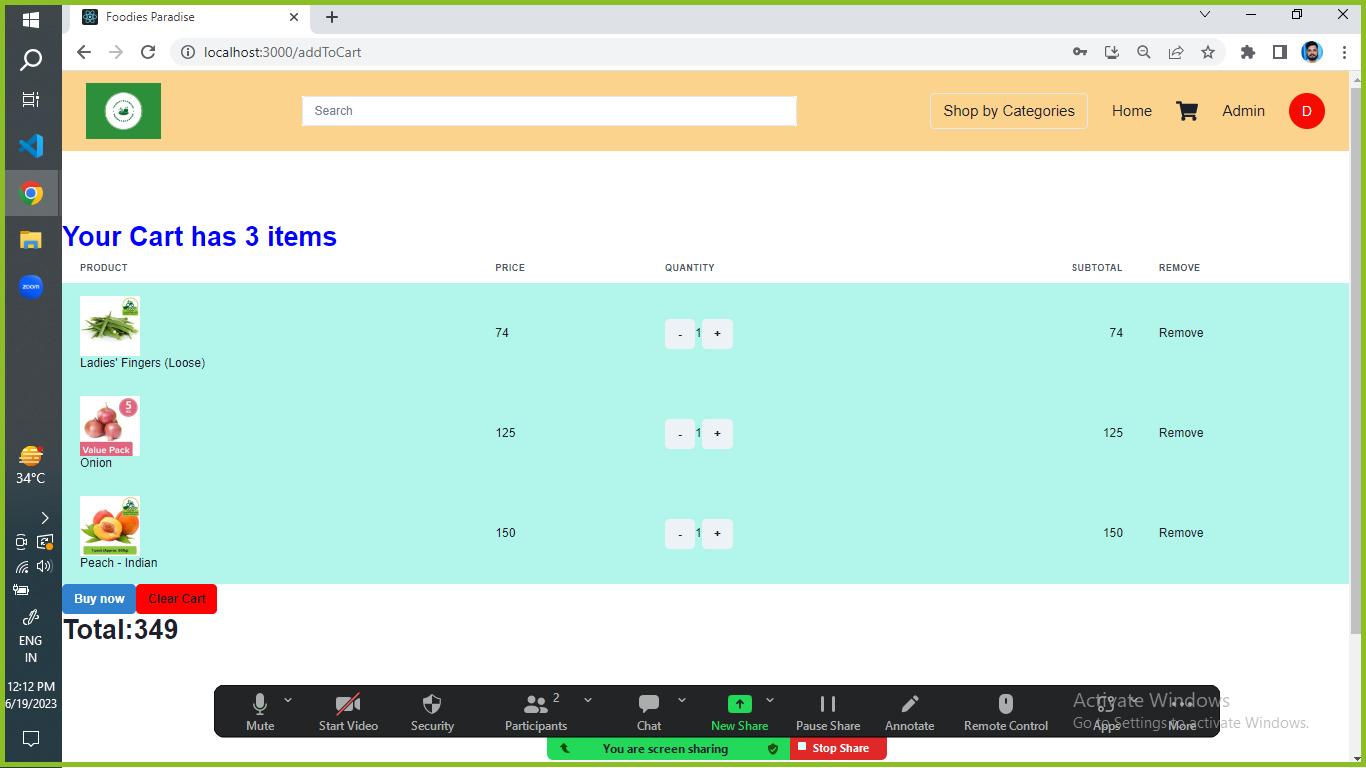The width and height of the screenshot is (1366, 768).
Task: Expand the audio options next to Mute
Action: tap(288, 699)
